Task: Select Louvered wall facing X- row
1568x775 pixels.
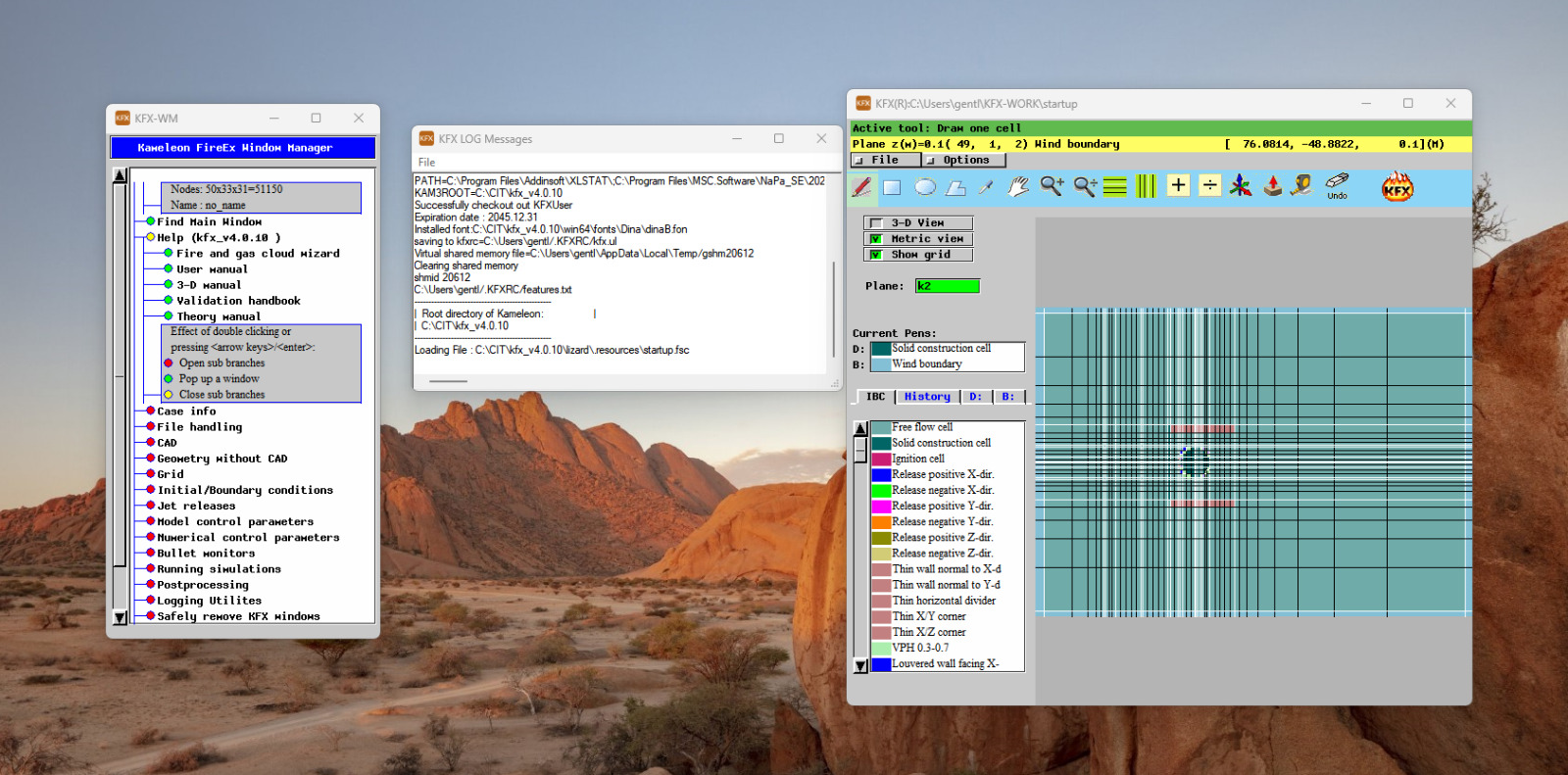Action: pos(948,663)
